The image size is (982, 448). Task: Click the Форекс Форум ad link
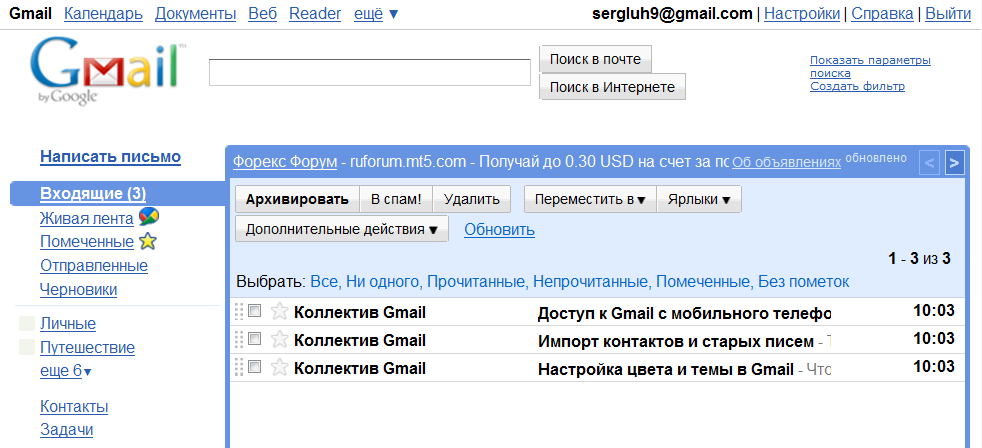point(285,162)
